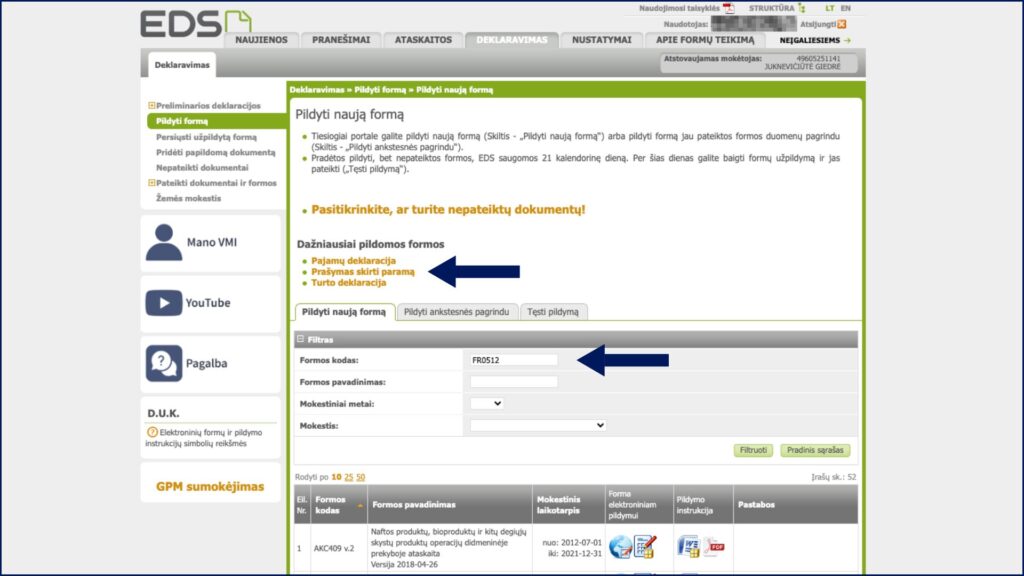Image resolution: width=1024 pixels, height=576 pixels.
Task: Expand Pateikti dokumentai ir formos item
Action: [152, 183]
